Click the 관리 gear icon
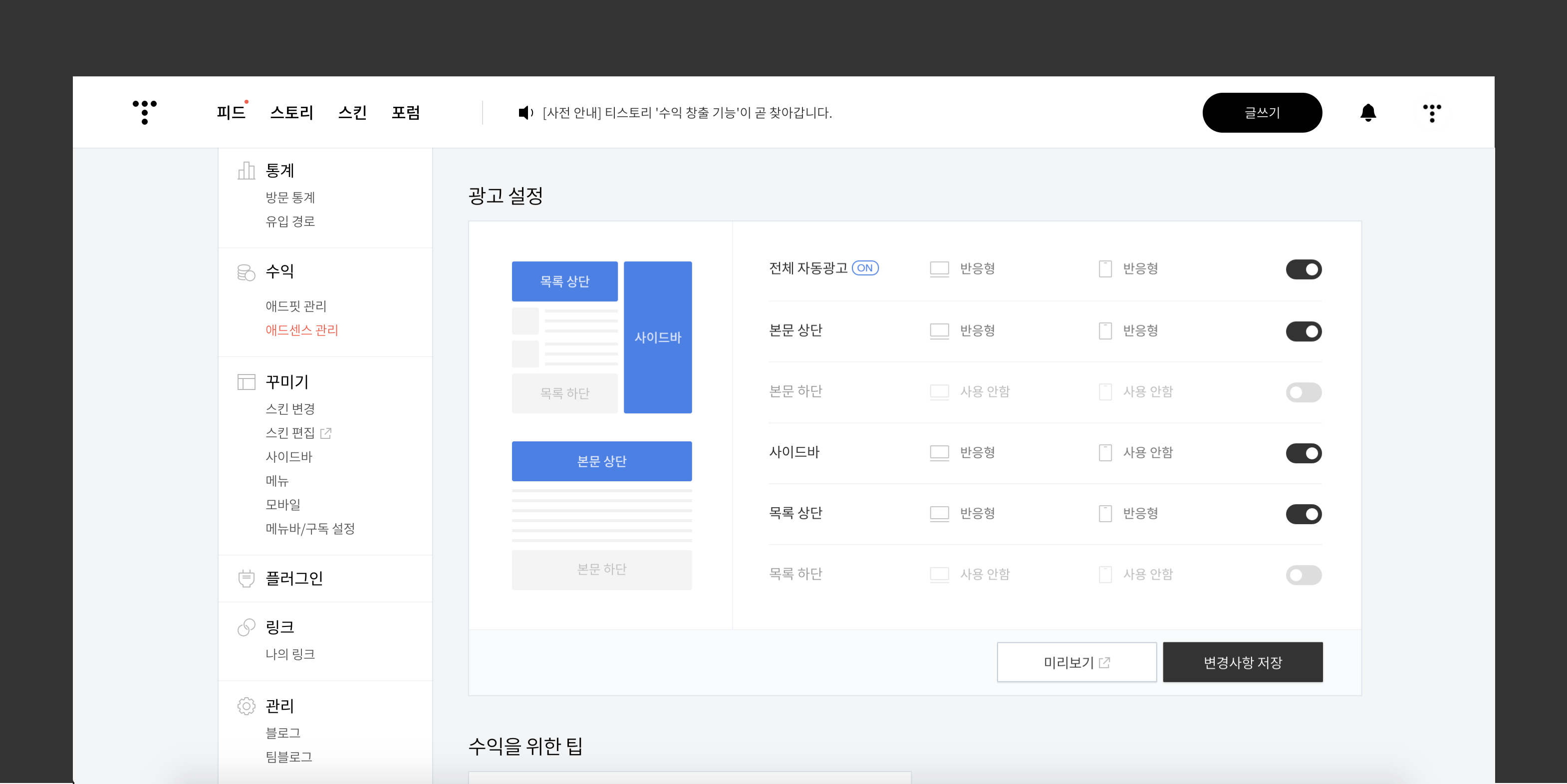Image resolution: width=1567 pixels, height=784 pixels. click(x=246, y=706)
